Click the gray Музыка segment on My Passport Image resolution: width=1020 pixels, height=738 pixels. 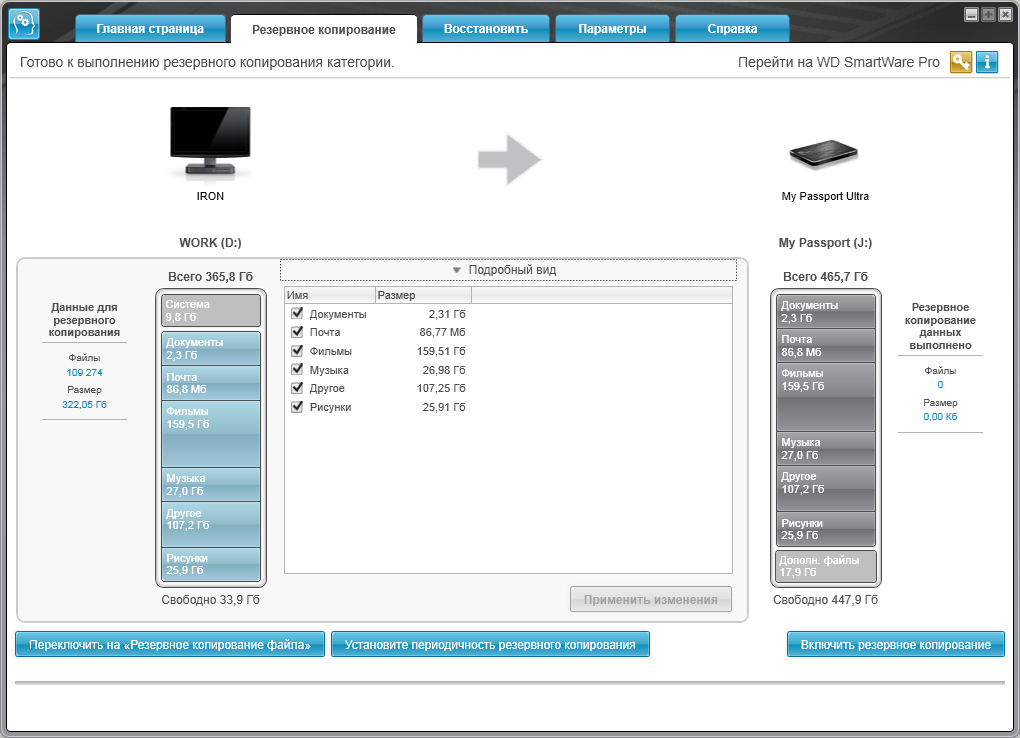tap(826, 448)
